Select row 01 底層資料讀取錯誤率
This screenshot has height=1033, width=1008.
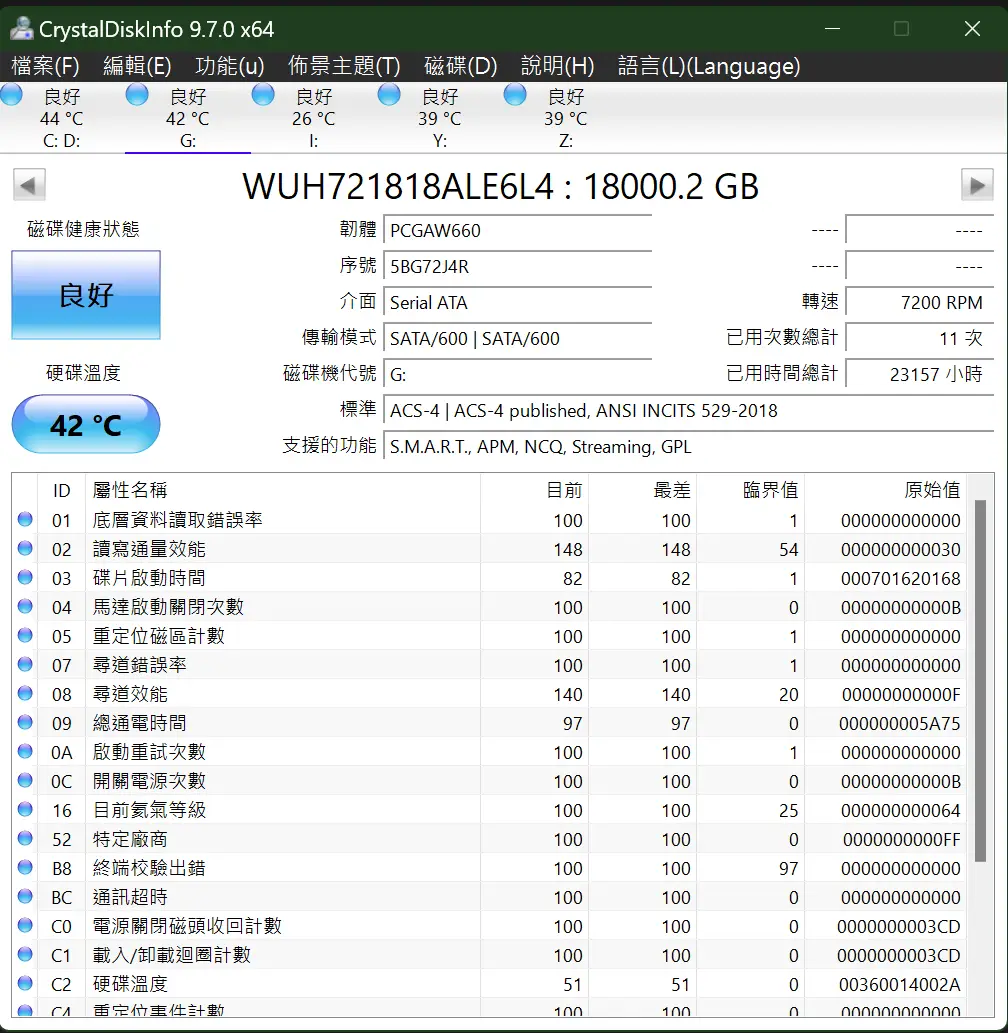(x=489, y=520)
